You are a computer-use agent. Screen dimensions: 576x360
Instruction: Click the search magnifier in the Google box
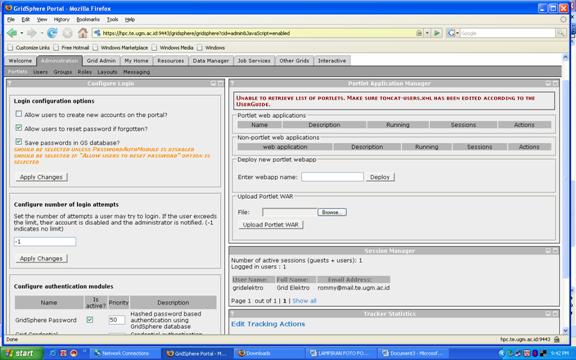pos(561,33)
